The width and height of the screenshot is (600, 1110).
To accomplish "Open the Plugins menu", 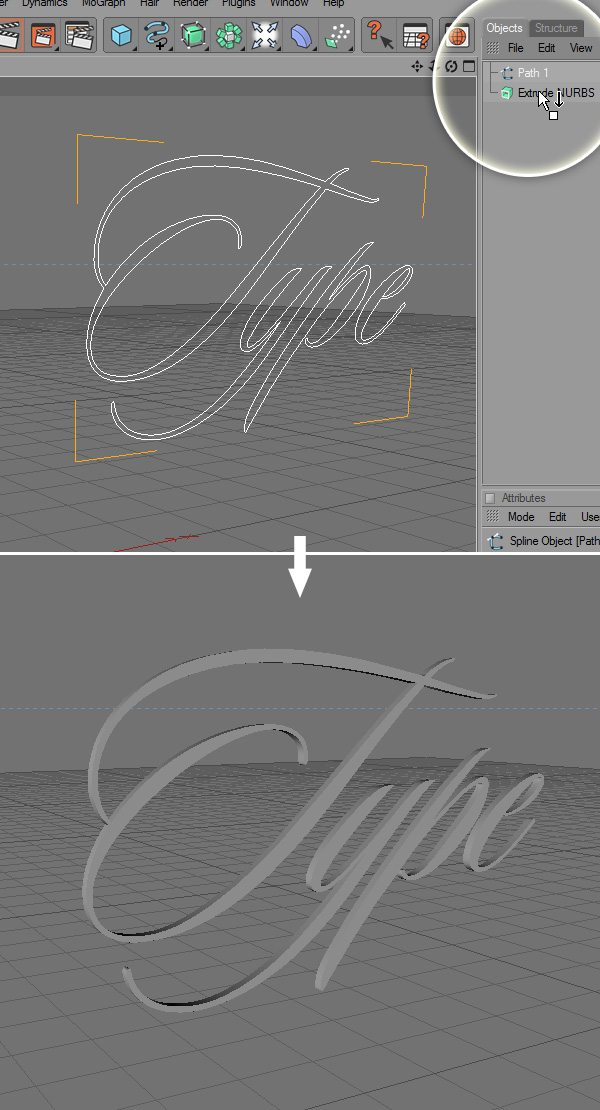I will (238, 4).
